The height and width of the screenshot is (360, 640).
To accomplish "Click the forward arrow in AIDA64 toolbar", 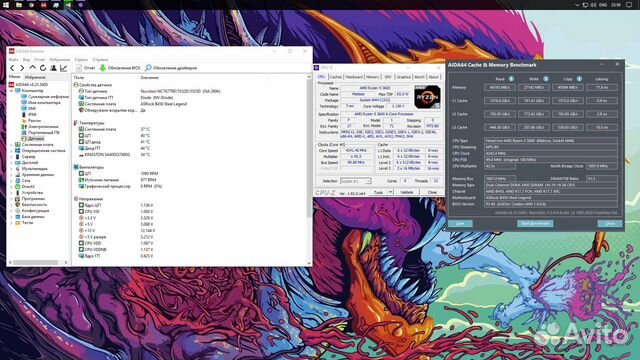I will coord(22,68).
